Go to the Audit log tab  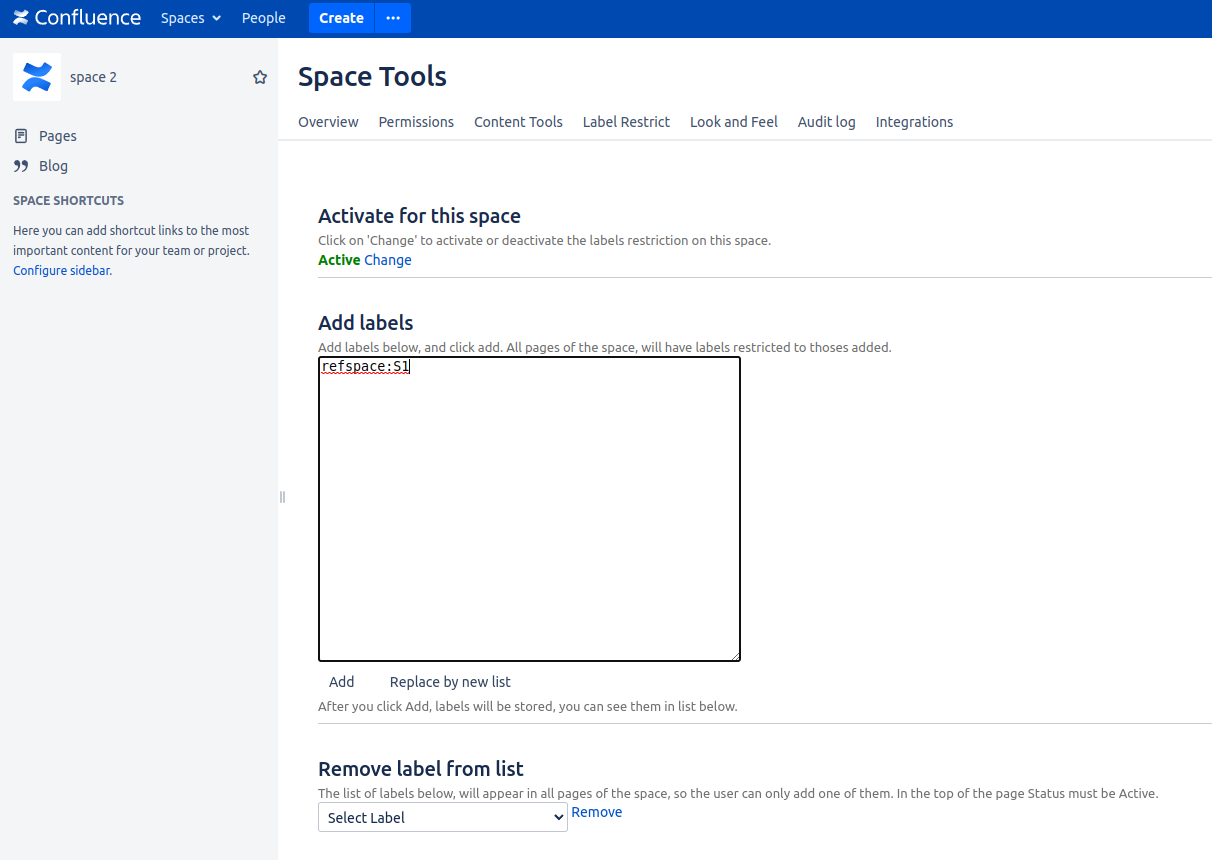pyautogui.click(x=826, y=122)
